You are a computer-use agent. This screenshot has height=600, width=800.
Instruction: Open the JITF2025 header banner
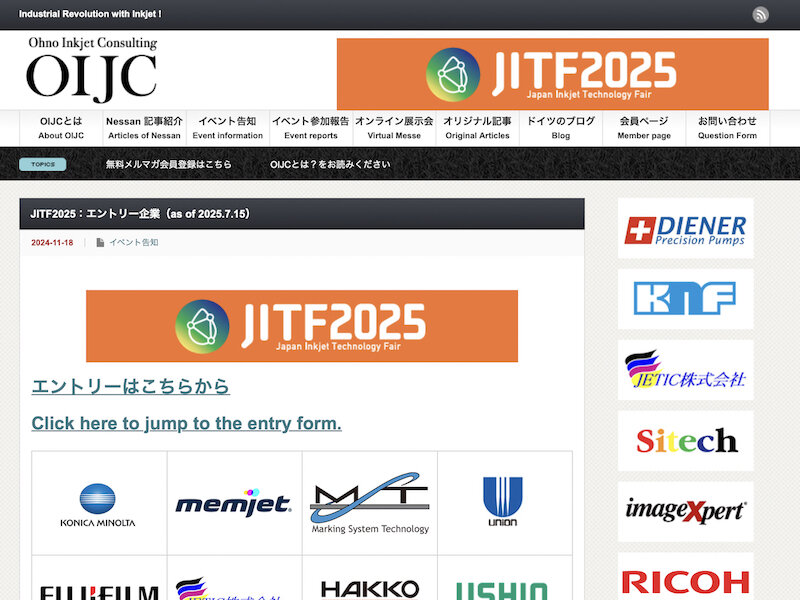(x=553, y=74)
